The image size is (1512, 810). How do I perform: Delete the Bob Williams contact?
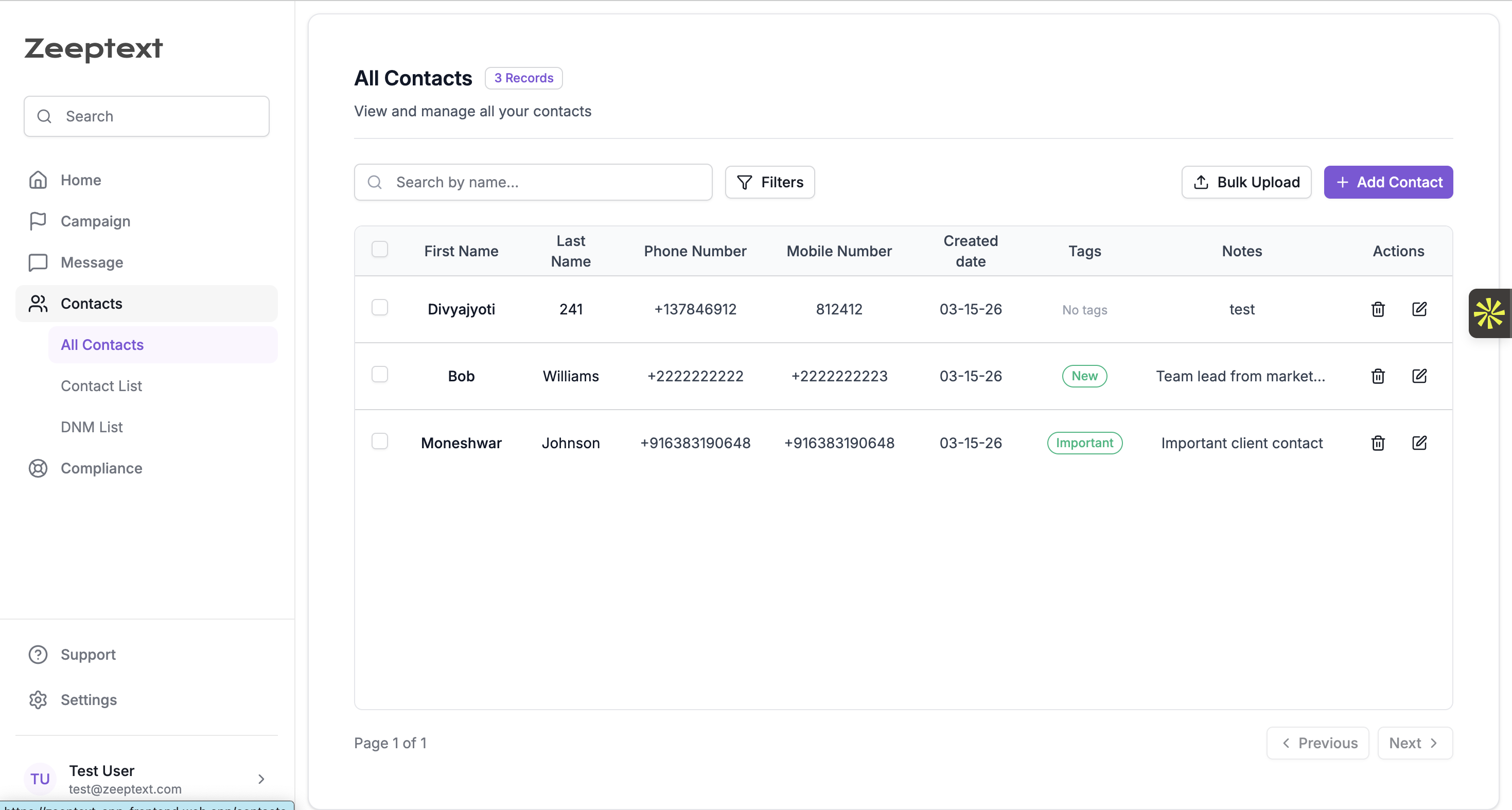tap(1378, 376)
